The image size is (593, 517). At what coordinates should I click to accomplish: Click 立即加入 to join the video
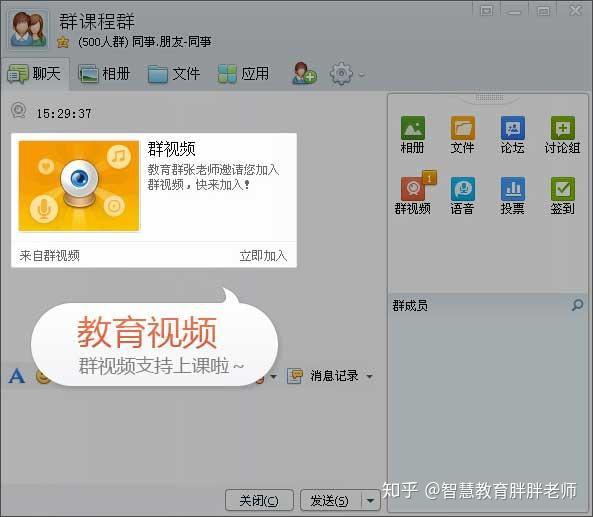263,256
